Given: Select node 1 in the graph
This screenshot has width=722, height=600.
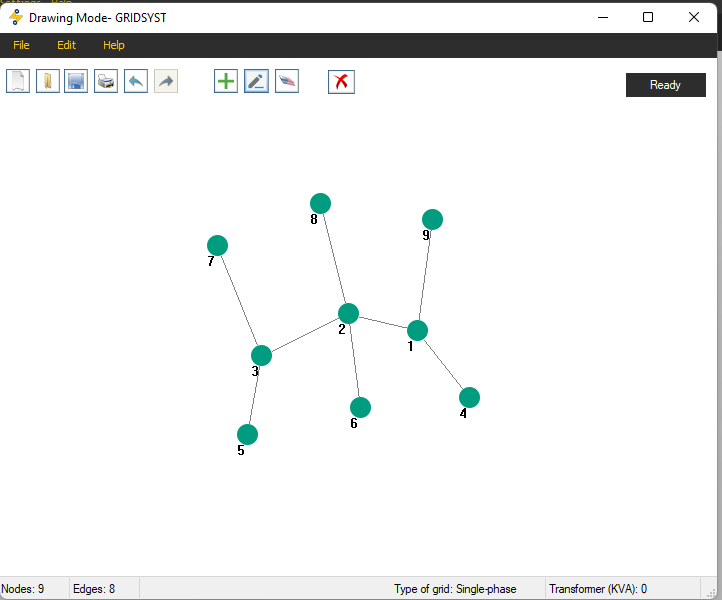Looking at the screenshot, I should point(418,330).
